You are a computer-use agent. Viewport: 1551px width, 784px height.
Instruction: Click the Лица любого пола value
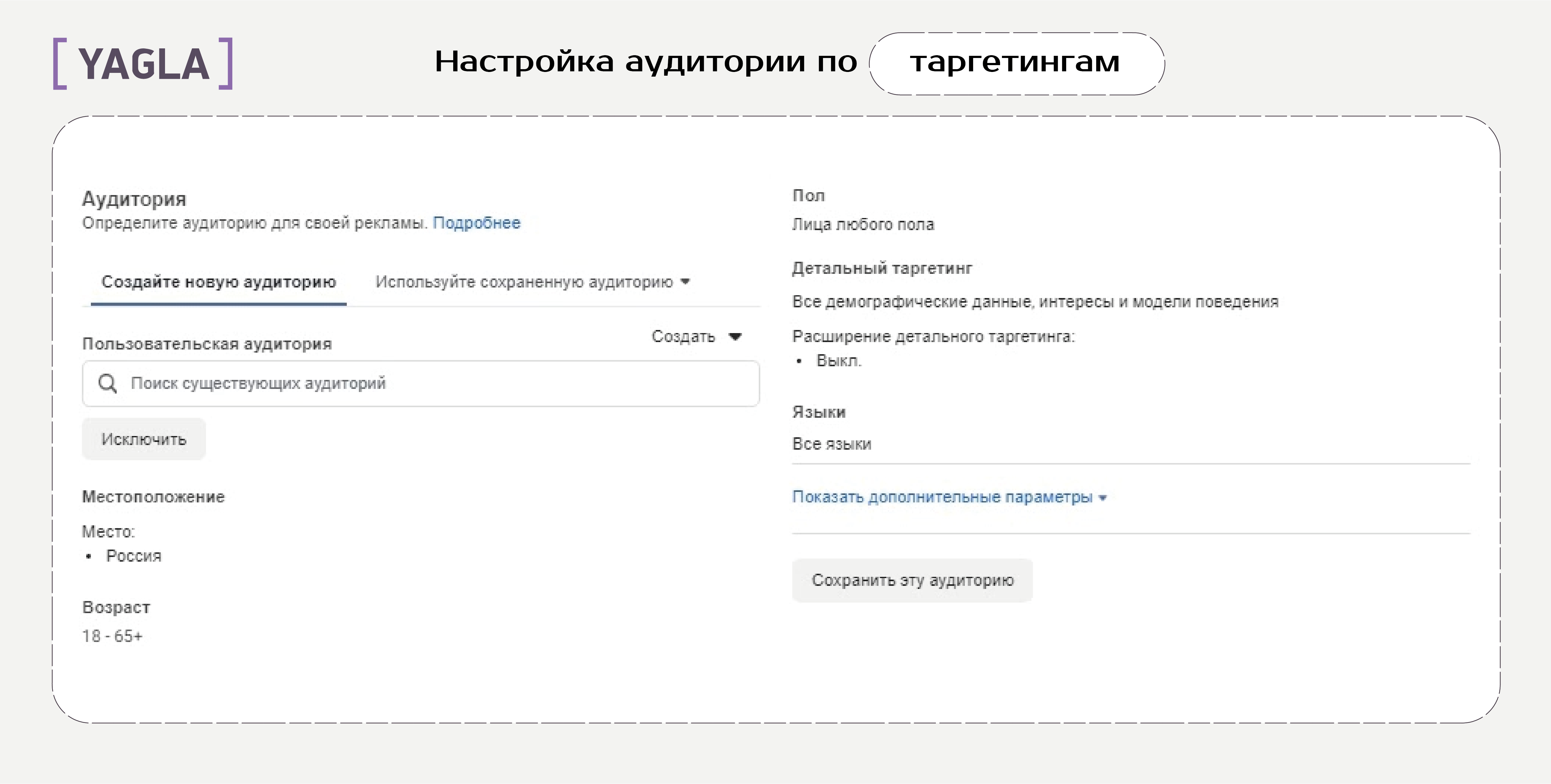click(x=863, y=225)
